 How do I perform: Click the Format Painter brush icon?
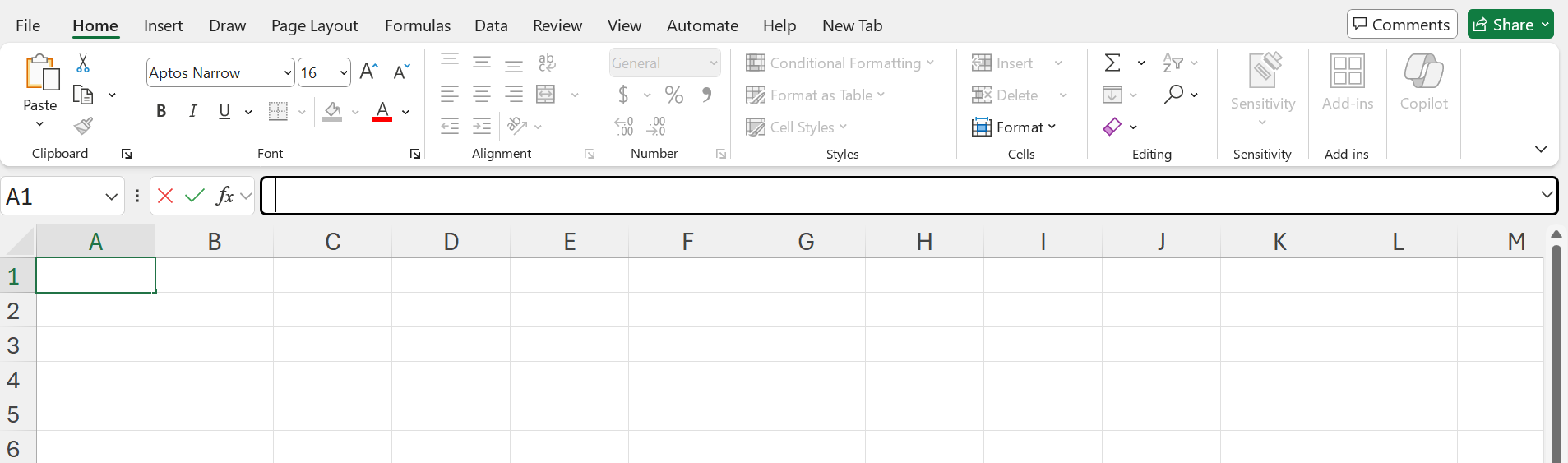coord(83,126)
